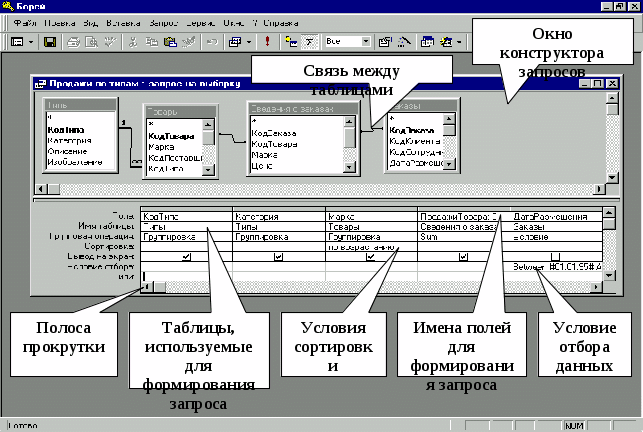Open the Справка help menu
Screen dimensions: 643x432
point(280,23)
